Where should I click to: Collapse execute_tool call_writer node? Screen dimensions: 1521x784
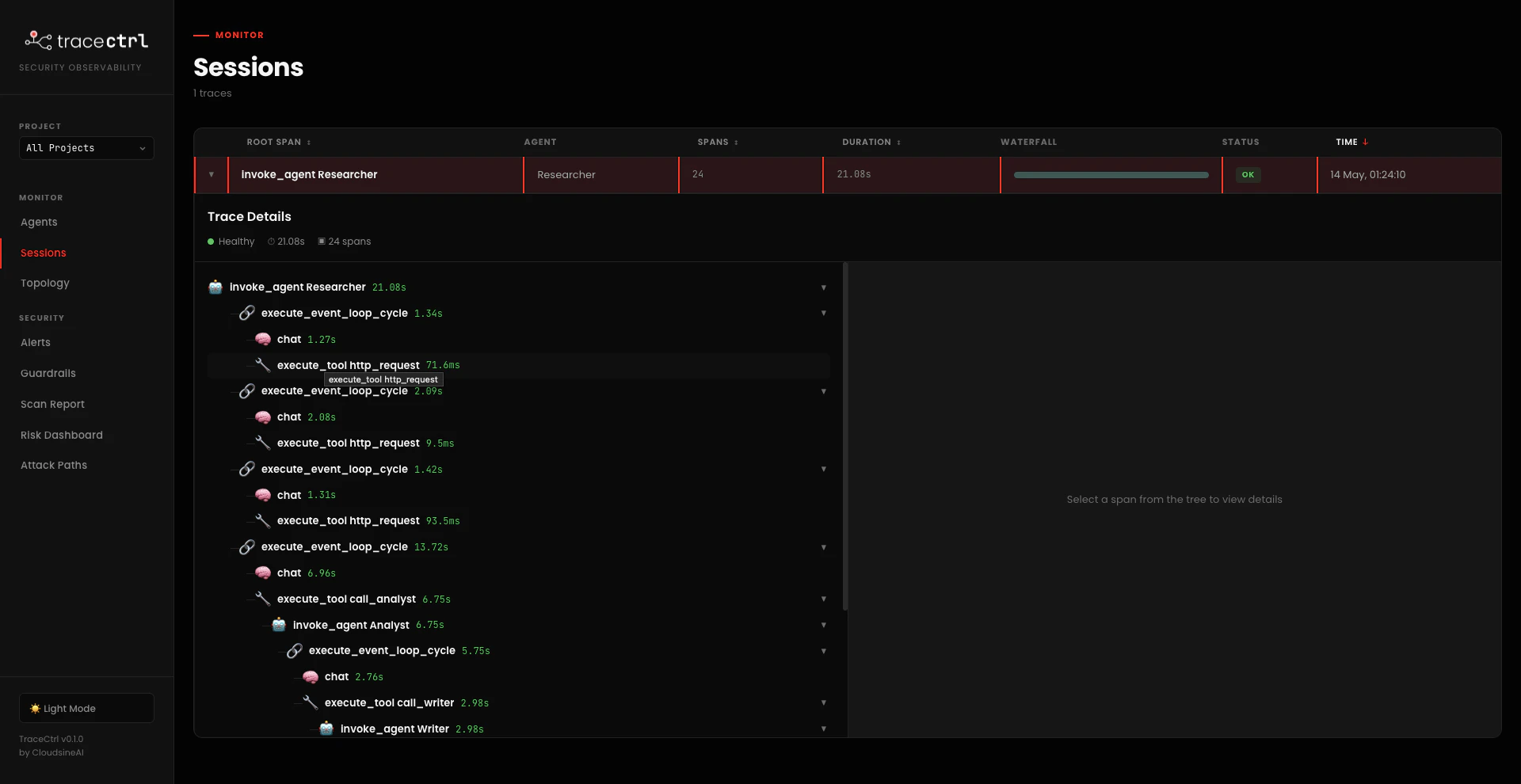pyautogui.click(x=824, y=702)
